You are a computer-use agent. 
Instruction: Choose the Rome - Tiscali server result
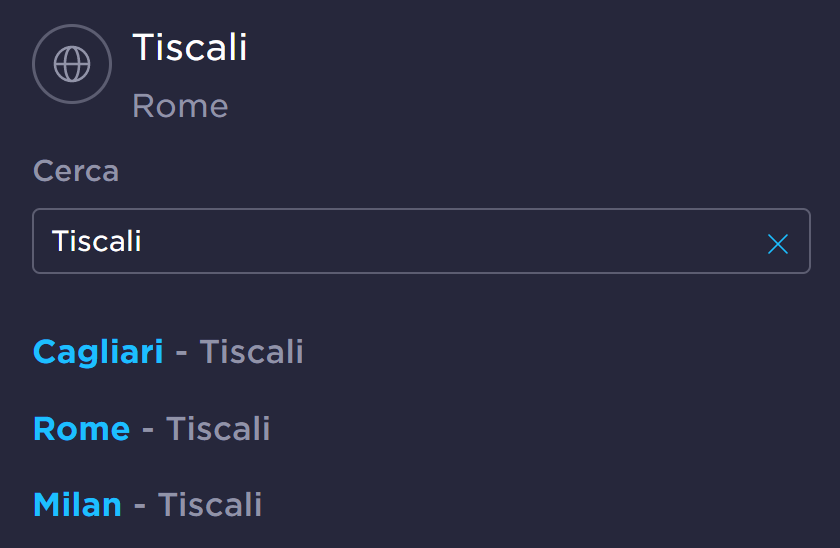point(151,429)
